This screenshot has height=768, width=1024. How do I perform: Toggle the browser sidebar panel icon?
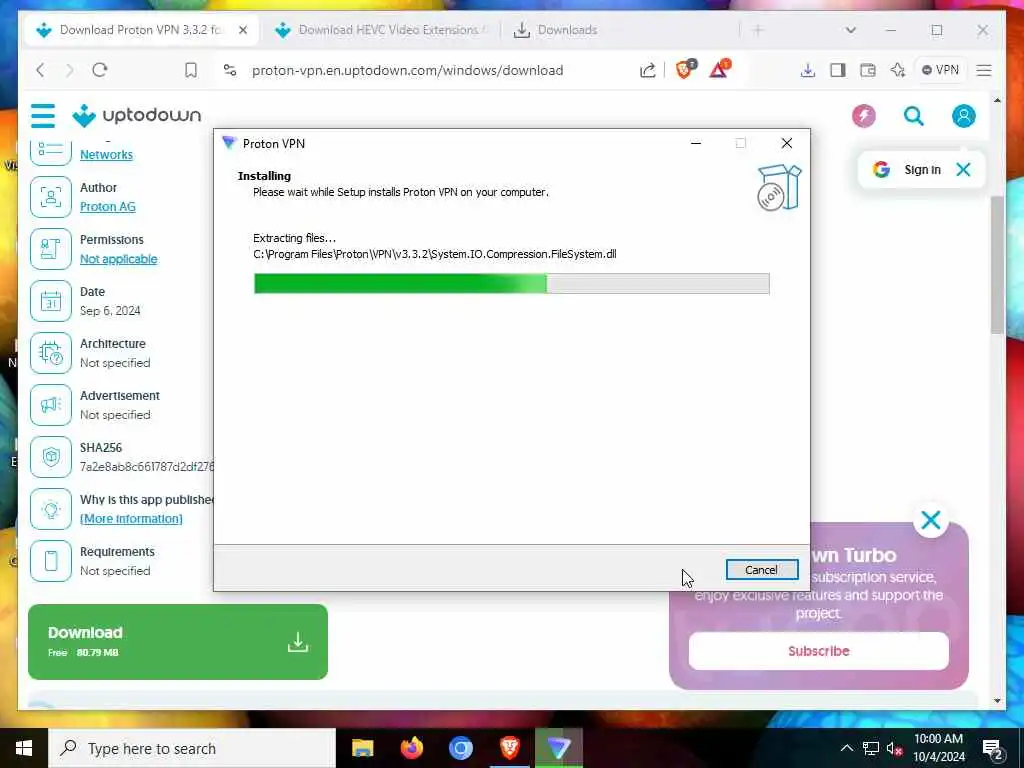click(x=838, y=70)
